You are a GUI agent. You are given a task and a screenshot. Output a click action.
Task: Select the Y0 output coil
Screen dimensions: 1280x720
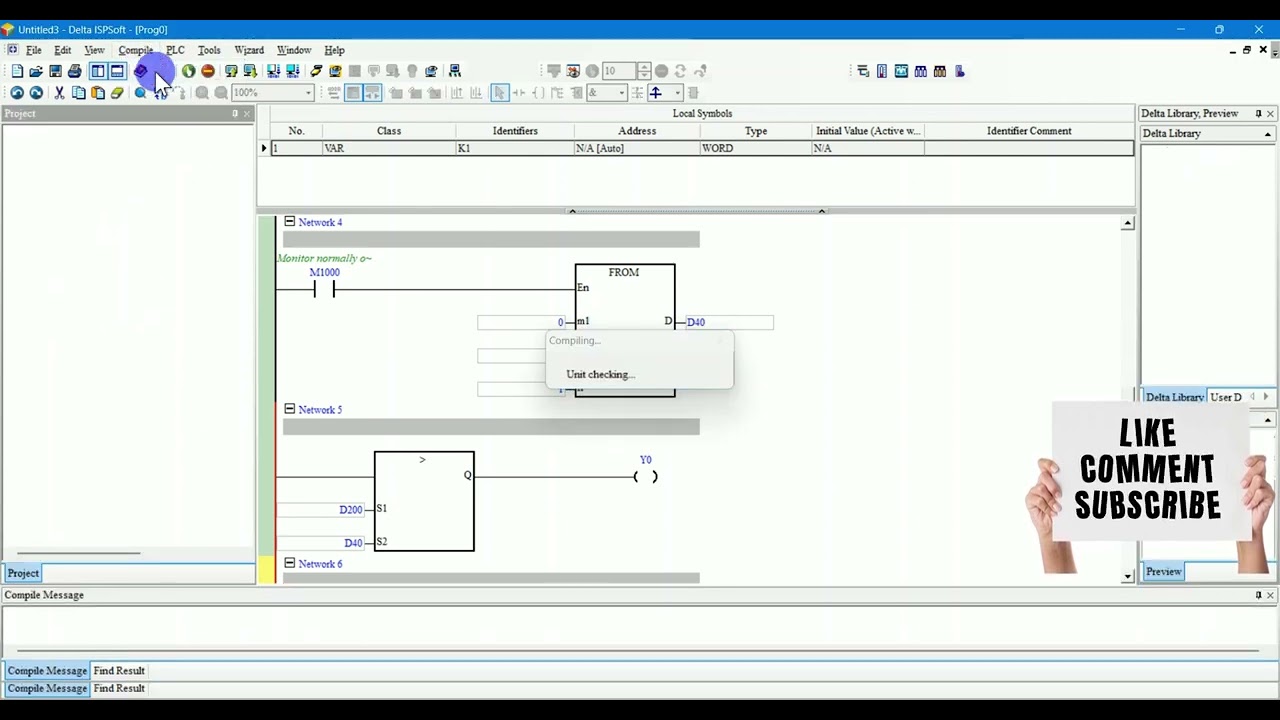pyautogui.click(x=646, y=477)
